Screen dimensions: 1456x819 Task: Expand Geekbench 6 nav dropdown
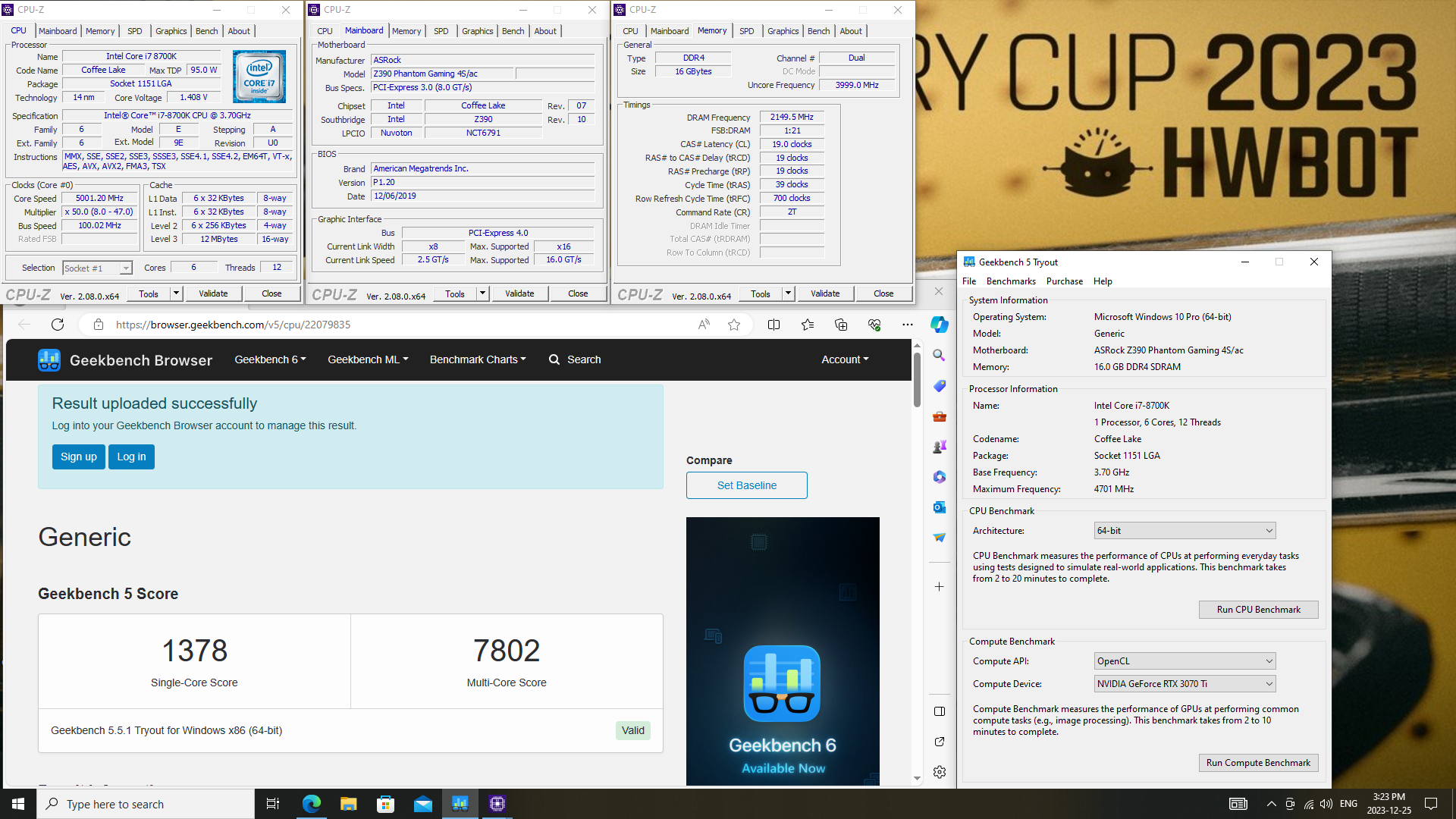click(270, 359)
